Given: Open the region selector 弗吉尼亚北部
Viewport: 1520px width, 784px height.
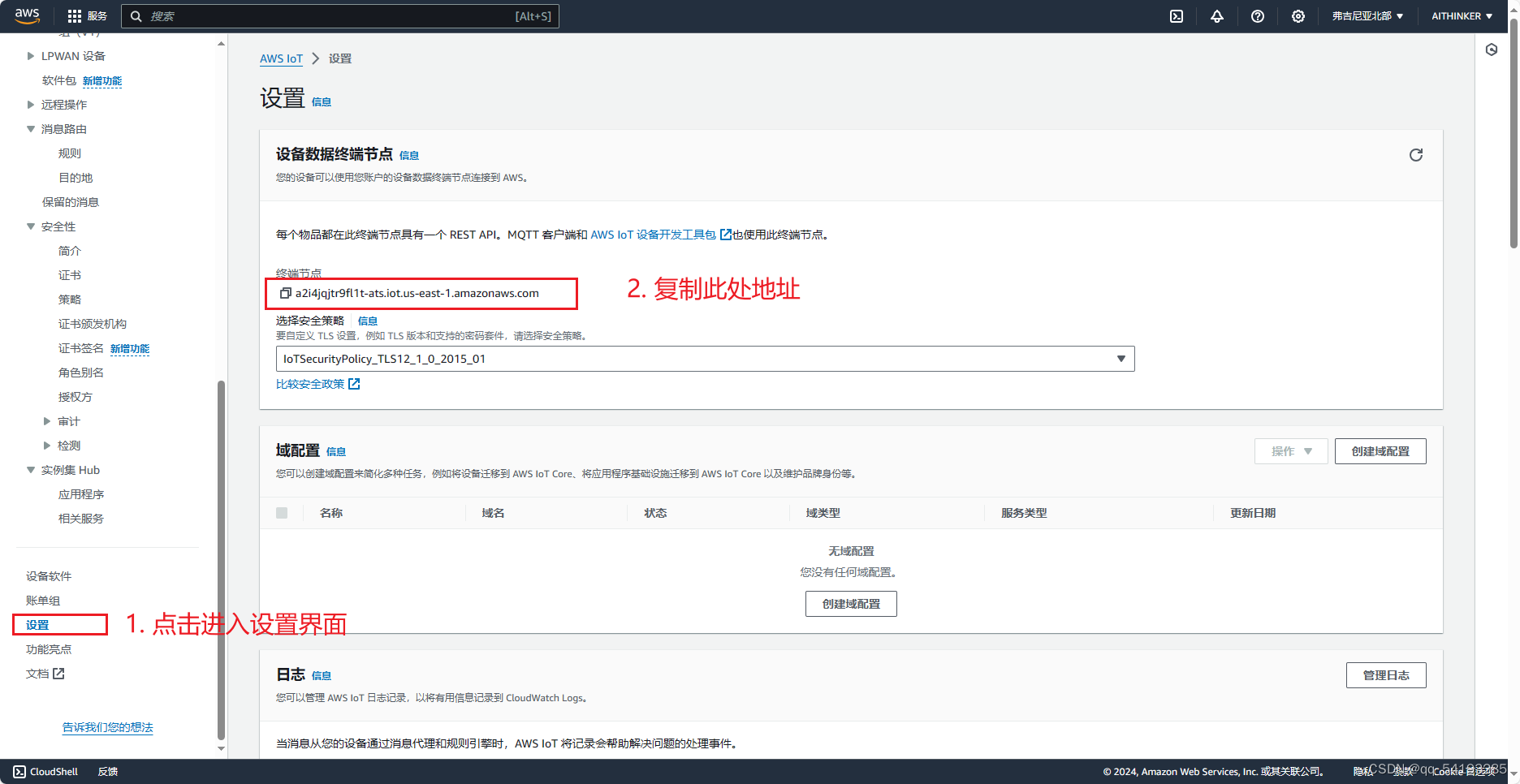Looking at the screenshot, I should tap(1367, 16).
